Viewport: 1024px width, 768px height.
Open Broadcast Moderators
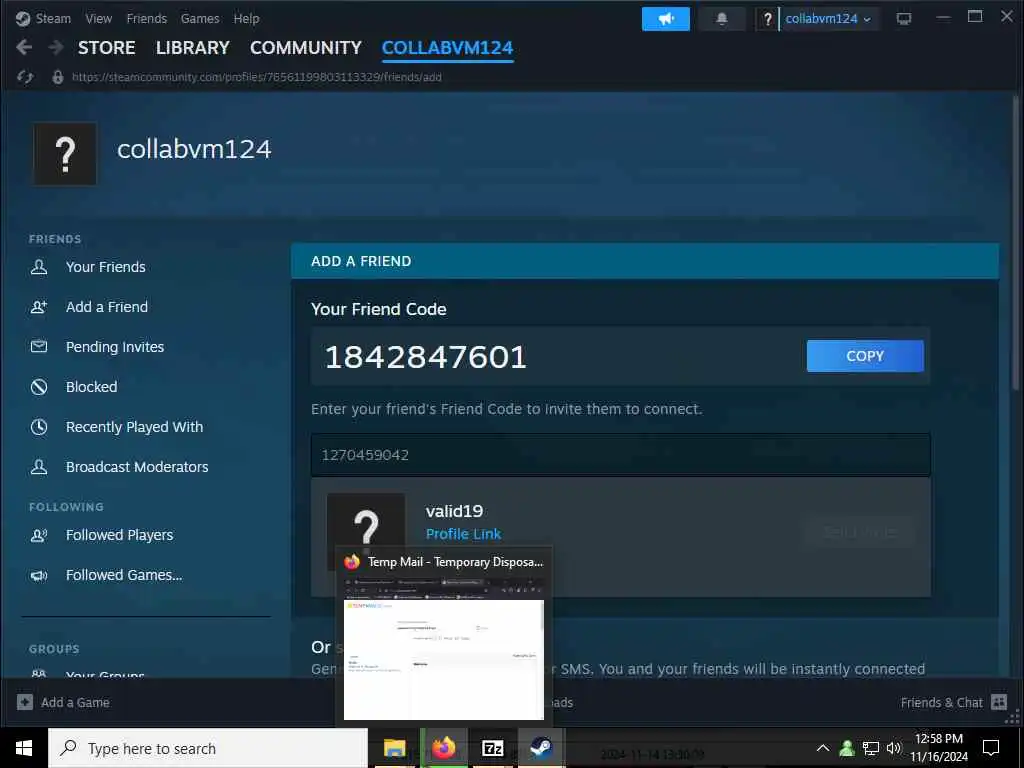click(x=137, y=467)
